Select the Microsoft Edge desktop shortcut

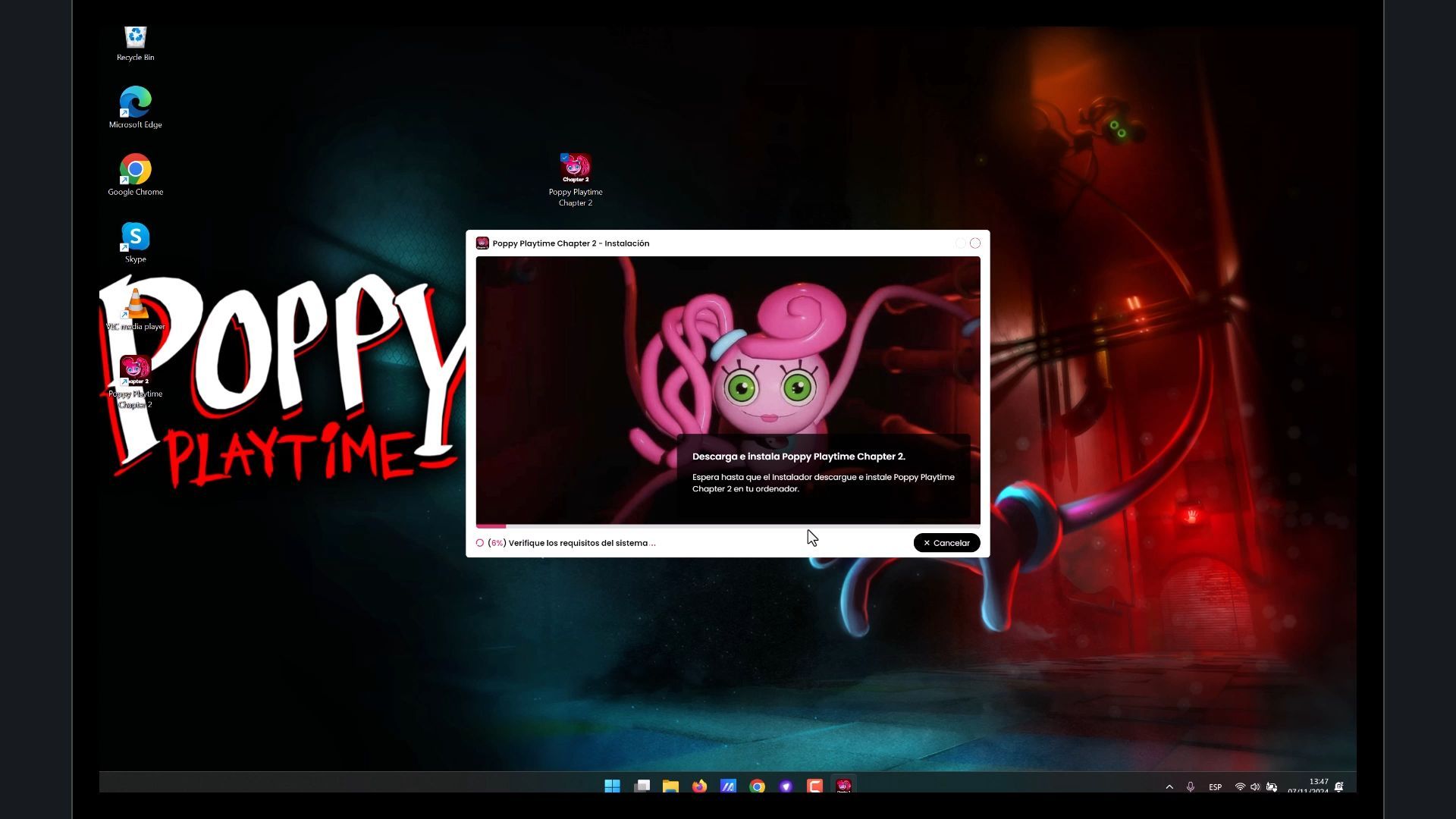135,107
